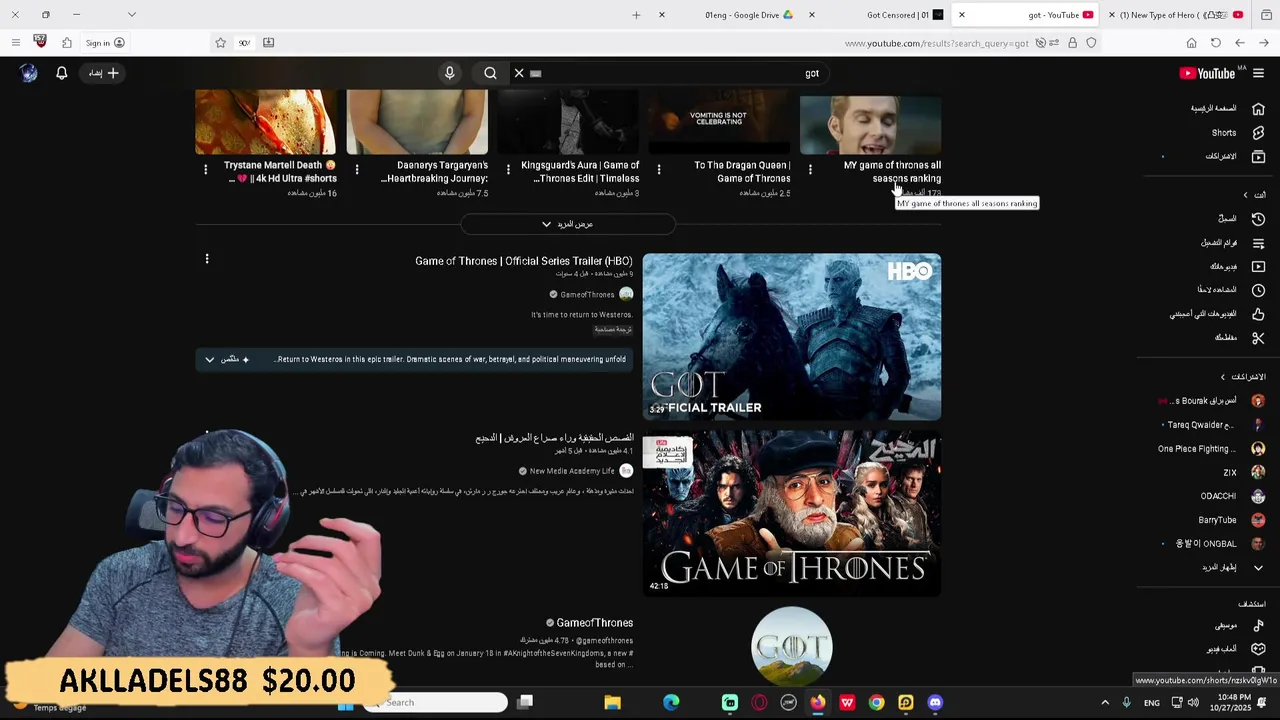Open Your videos sidebar icon
This screenshot has height=720, width=1280.
(x=1258, y=266)
